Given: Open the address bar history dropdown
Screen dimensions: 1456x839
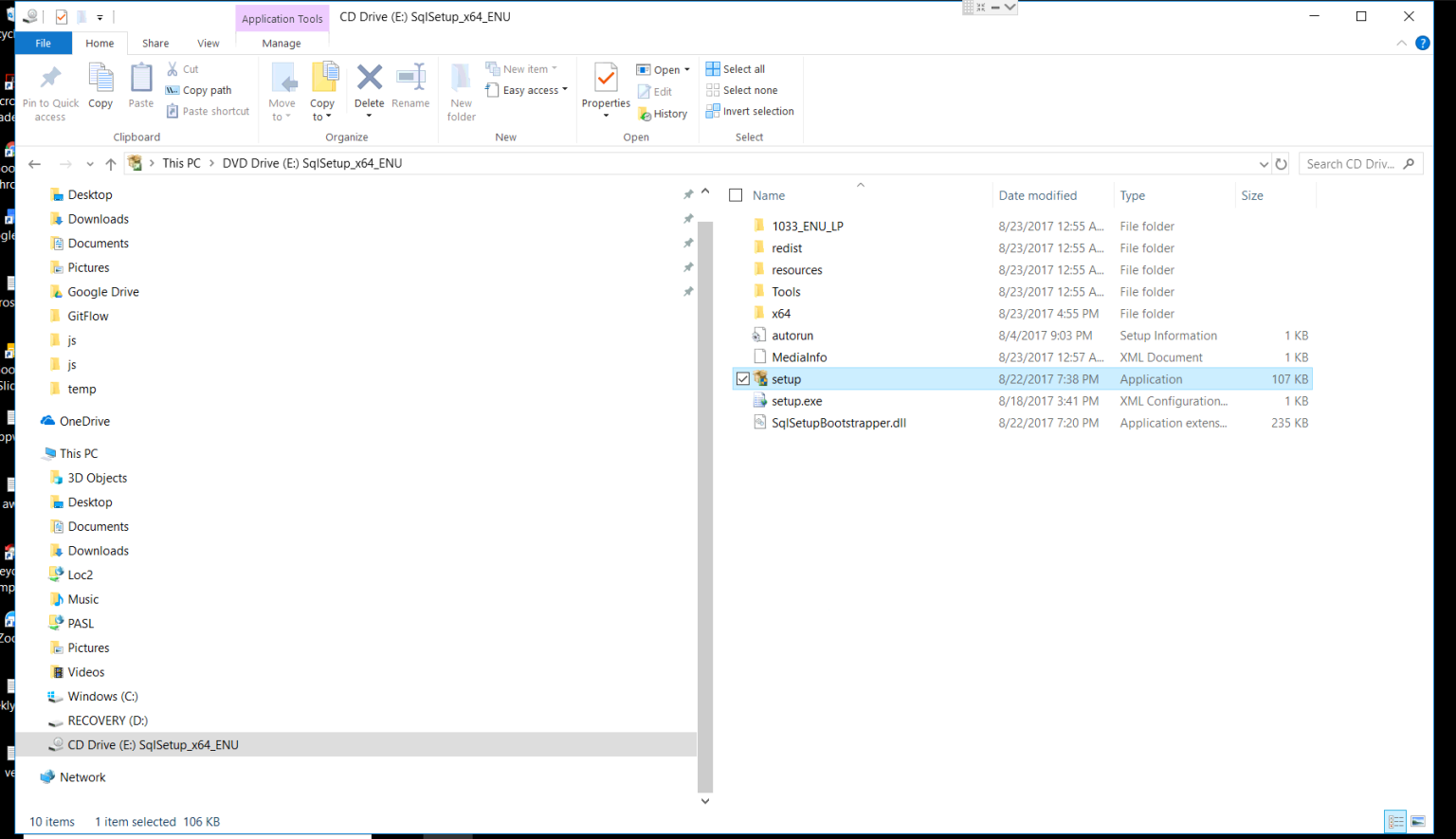Looking at the screenshot, I should coord(1263,164).
